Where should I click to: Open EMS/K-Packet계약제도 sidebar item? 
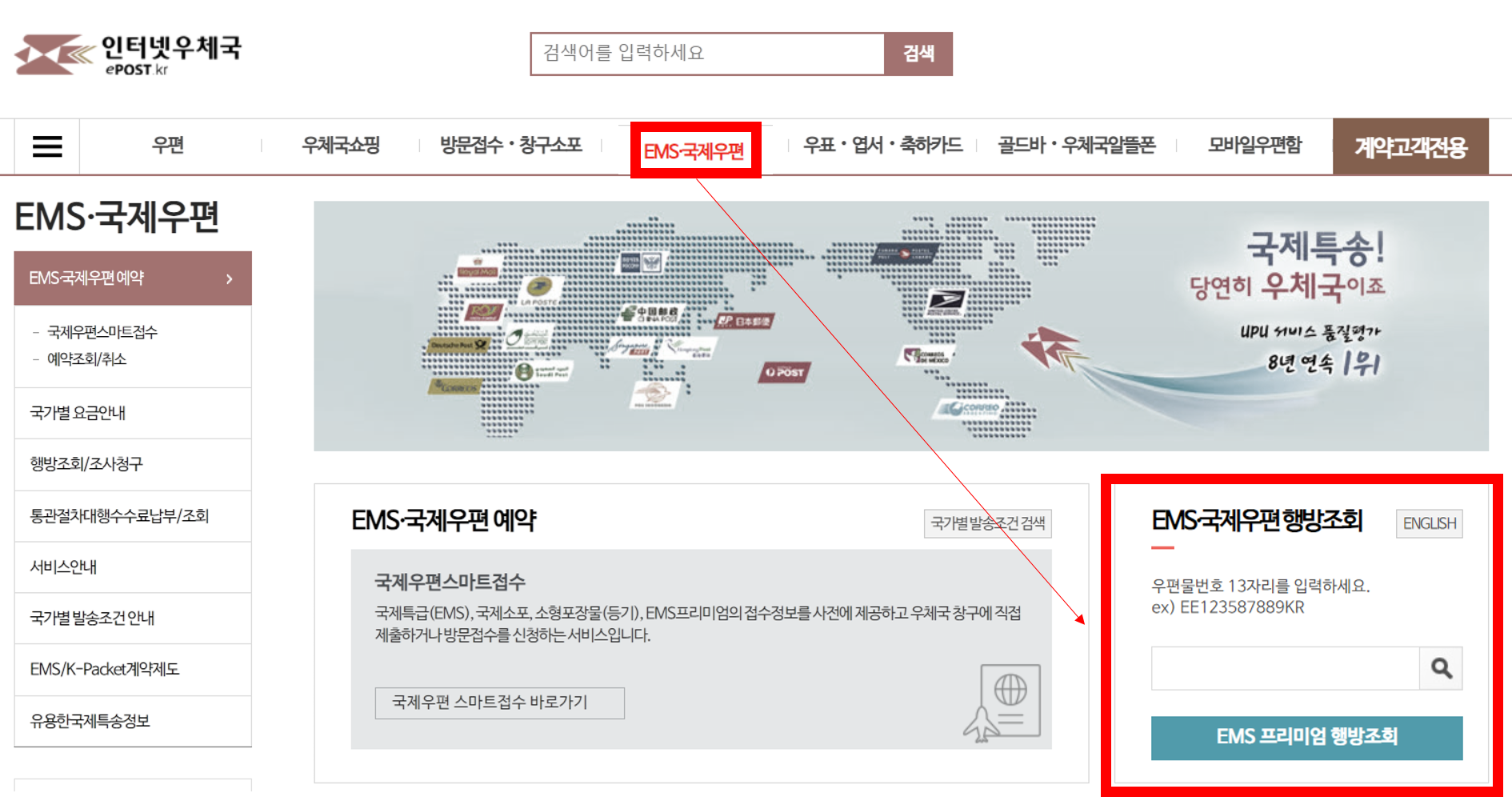[x=133, y=670]
